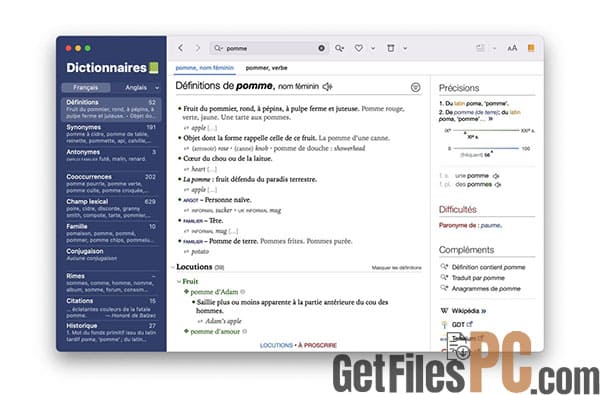Click the circle icon after pomme d'amour
The width and height of the screenshot is (600, 395).
(245, 331)
